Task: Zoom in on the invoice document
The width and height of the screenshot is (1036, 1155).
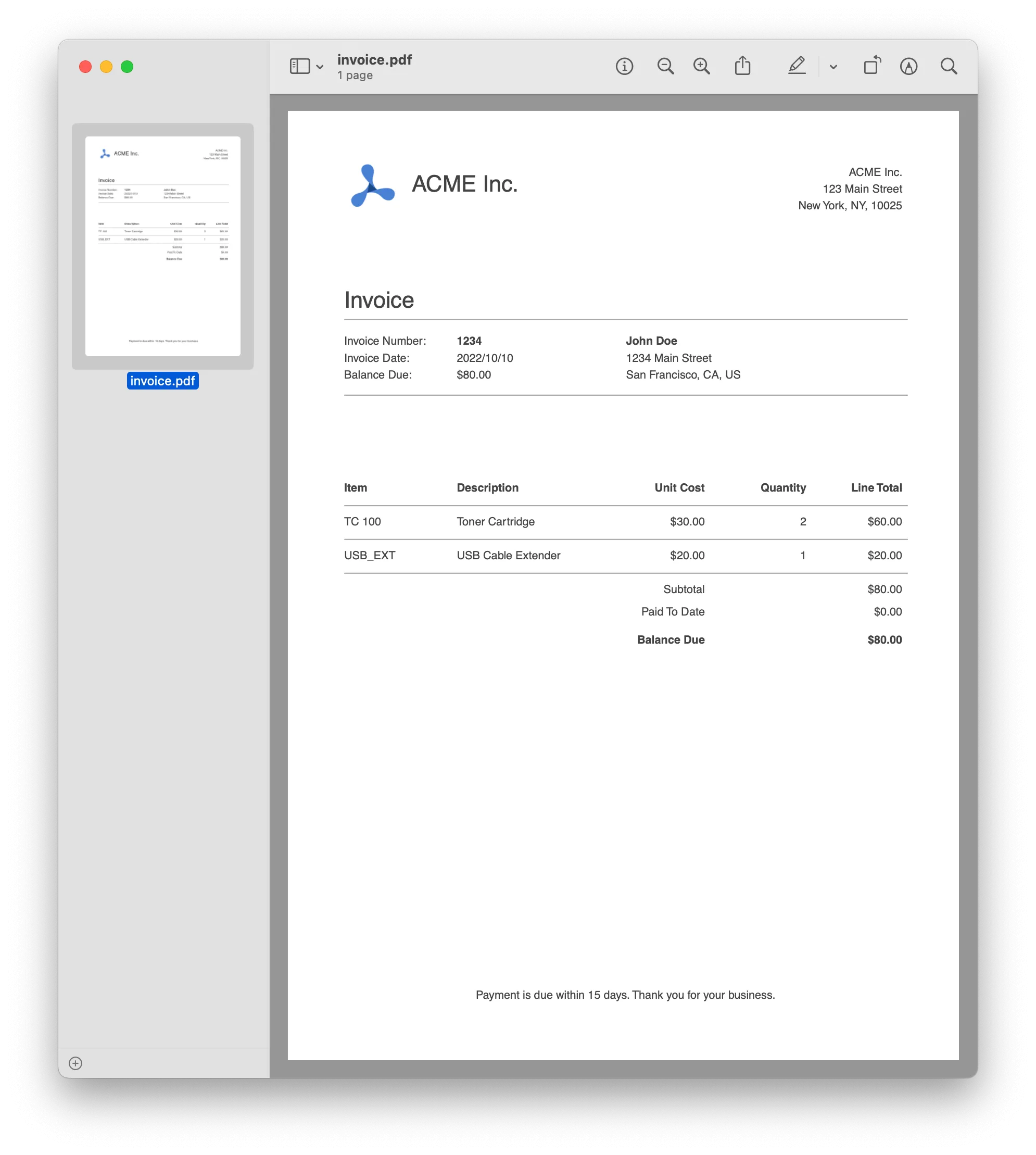Action: coord(701,66)
